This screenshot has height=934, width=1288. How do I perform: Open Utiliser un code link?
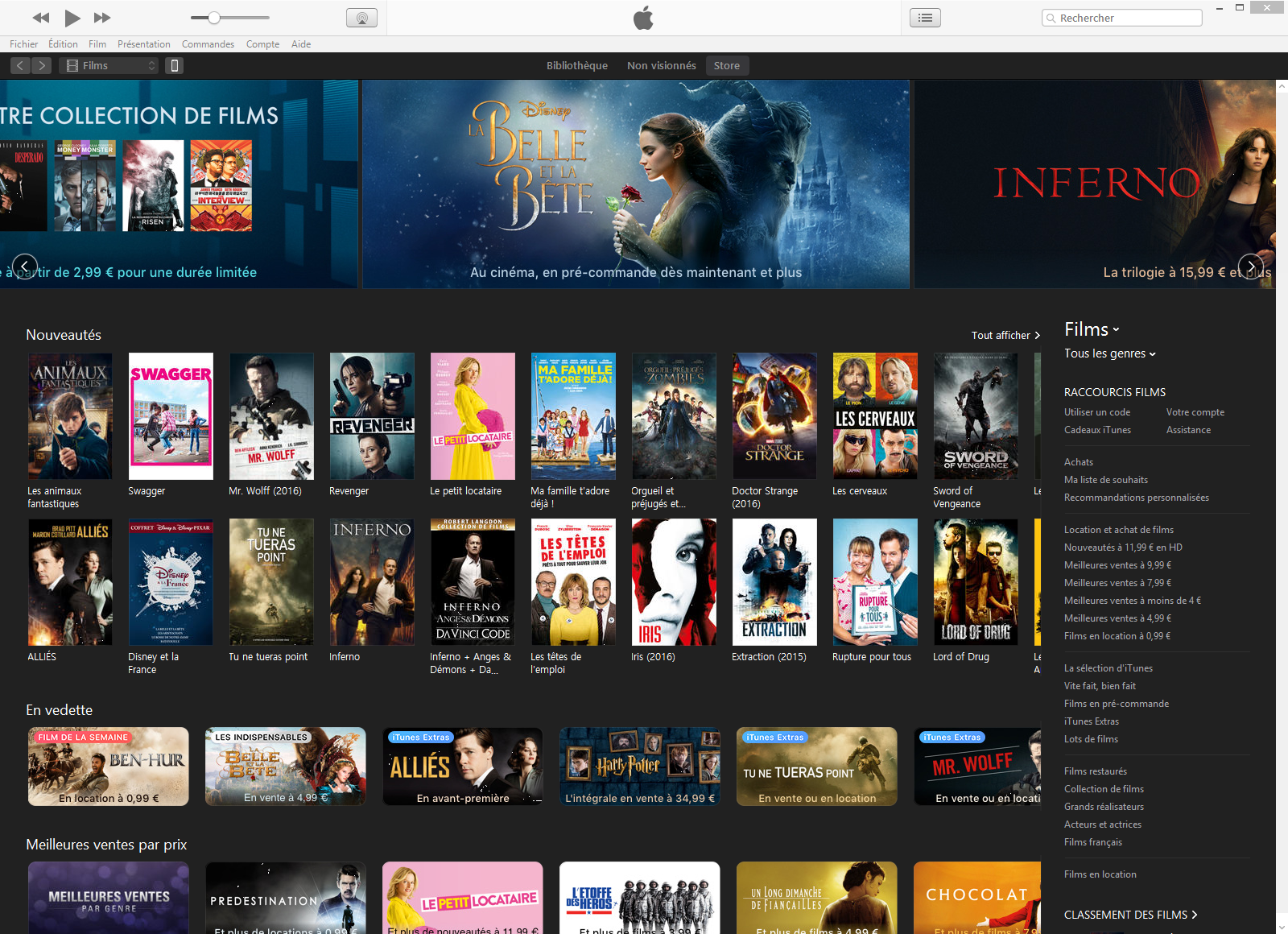[1096, 412]
